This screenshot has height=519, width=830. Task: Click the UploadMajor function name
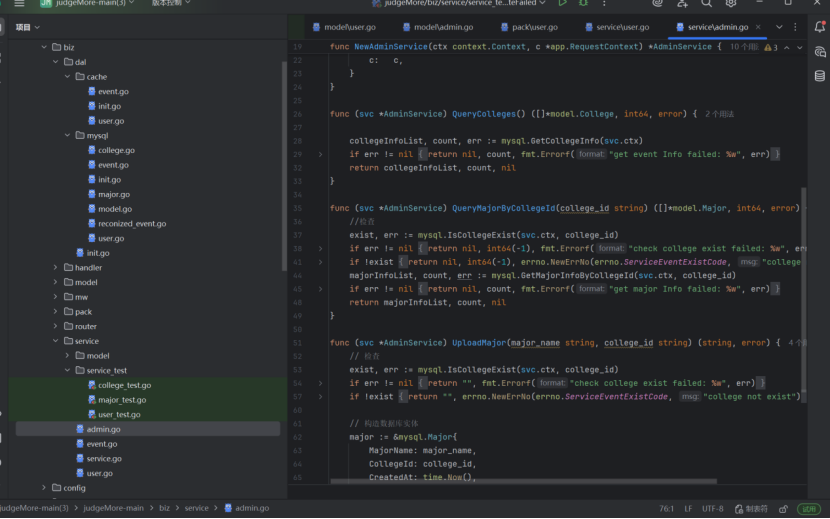point(479,343)
